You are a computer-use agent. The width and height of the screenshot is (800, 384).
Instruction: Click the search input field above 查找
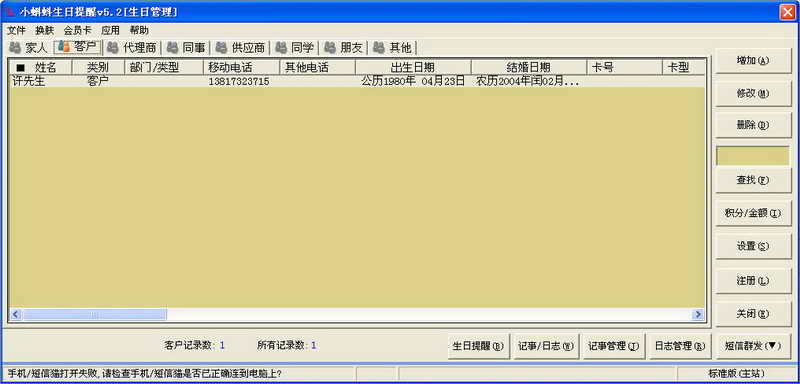point(753,156)
